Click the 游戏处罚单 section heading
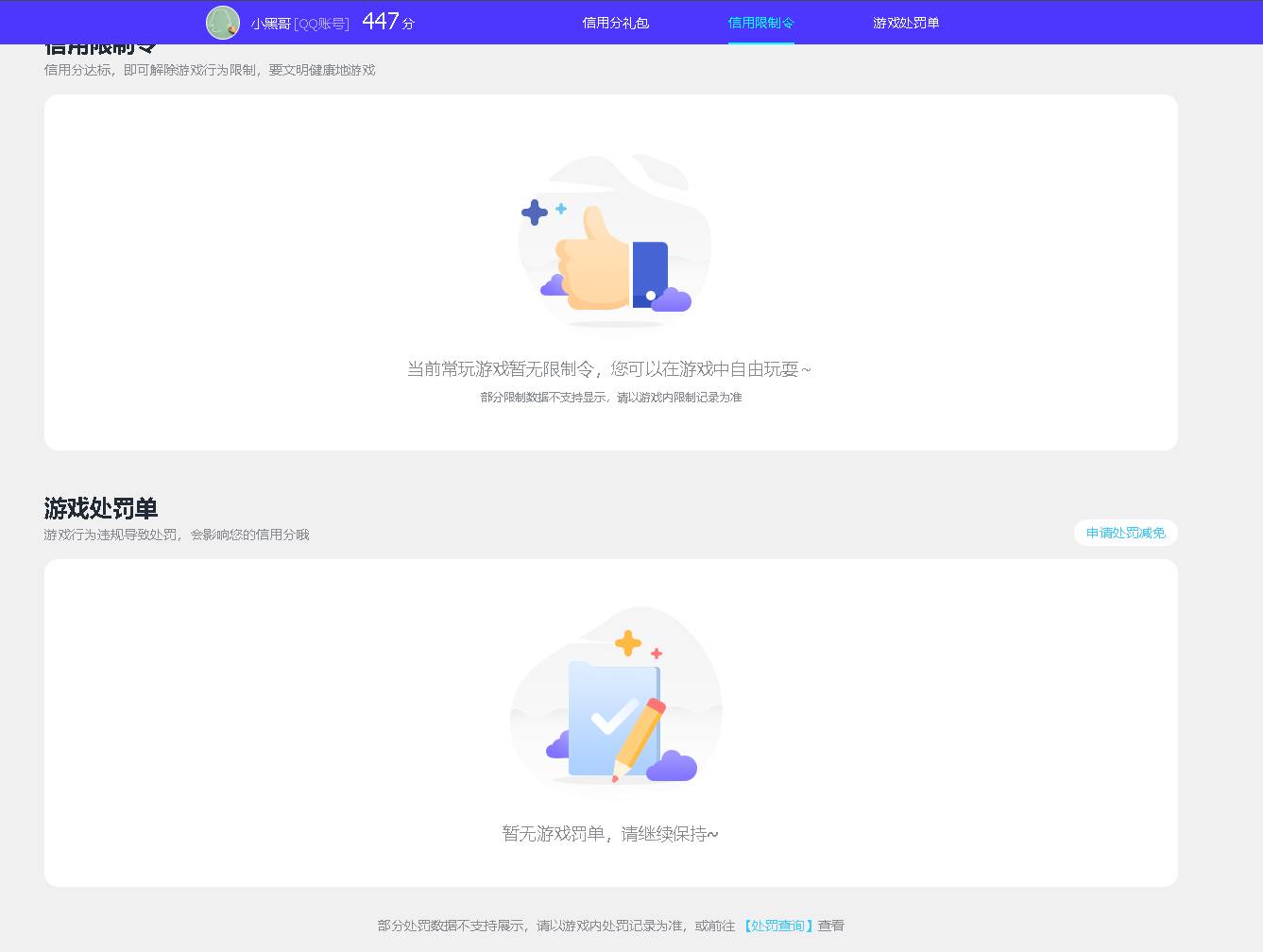The width and height of the screenshot is (1263, 952). coord(100,509)
